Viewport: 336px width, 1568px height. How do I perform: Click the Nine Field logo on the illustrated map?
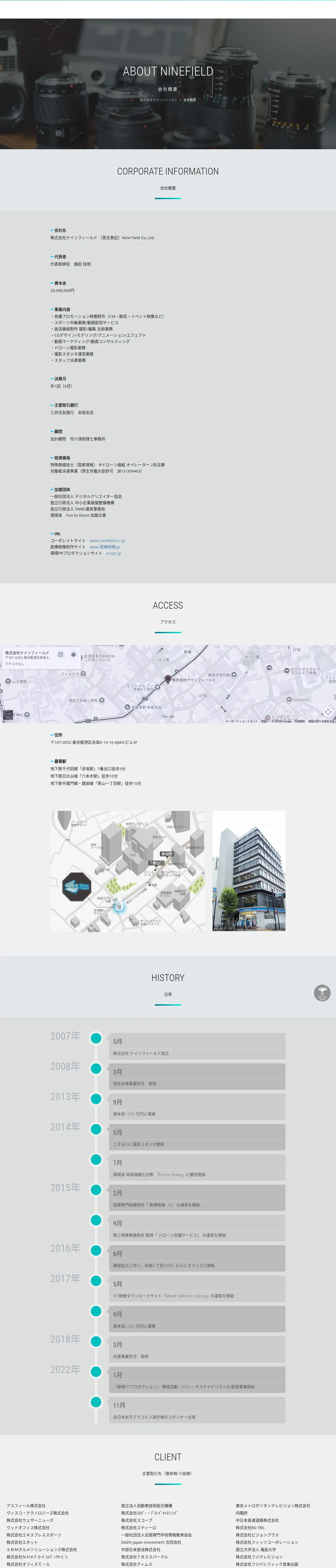click(77, 887)
